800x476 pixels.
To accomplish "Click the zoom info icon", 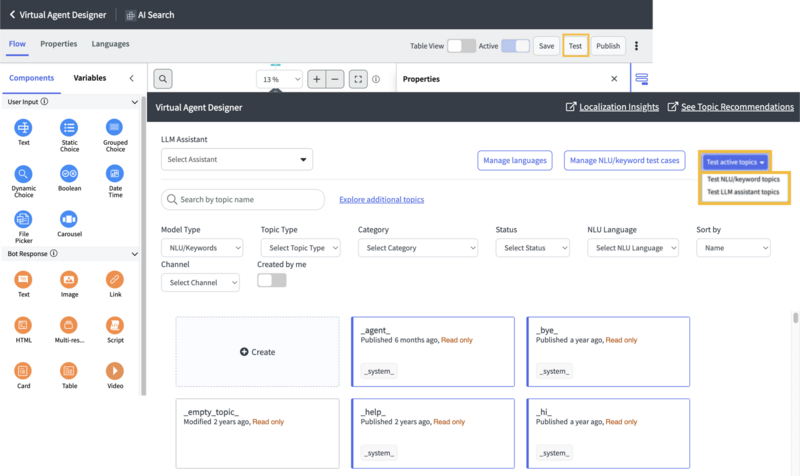I will [376, 79].
